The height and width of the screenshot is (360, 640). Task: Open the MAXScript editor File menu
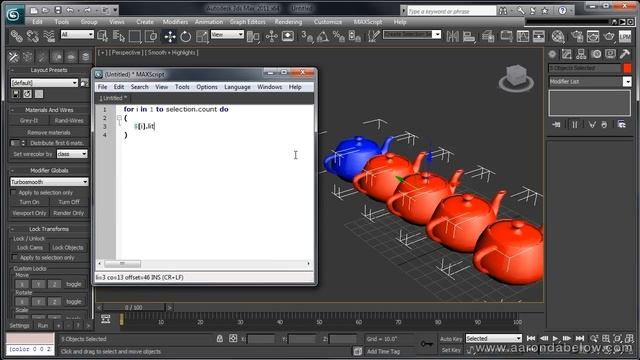pyautogui.click(x=102, y=87)
